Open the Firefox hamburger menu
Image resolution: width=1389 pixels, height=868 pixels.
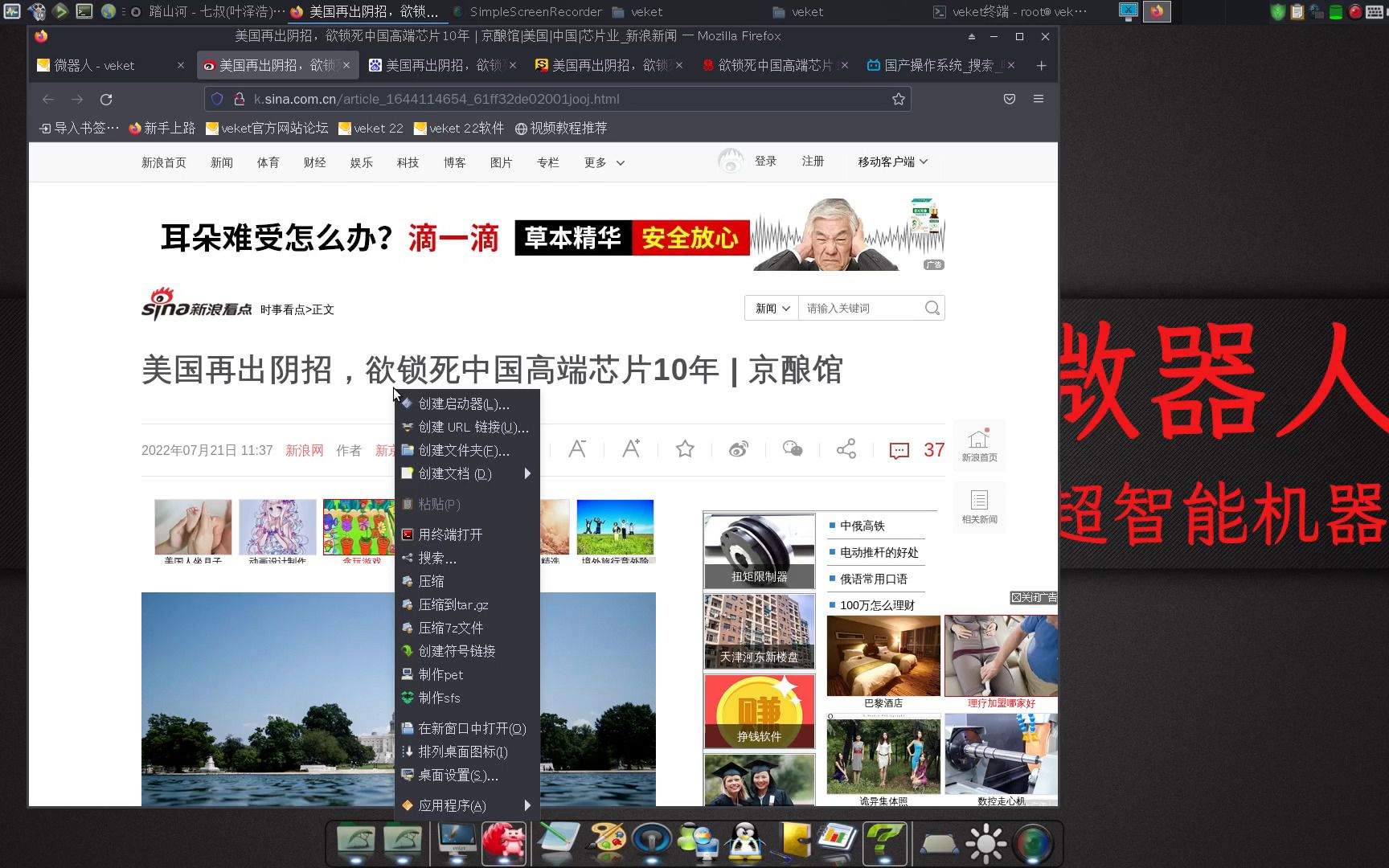(1038, 99)
